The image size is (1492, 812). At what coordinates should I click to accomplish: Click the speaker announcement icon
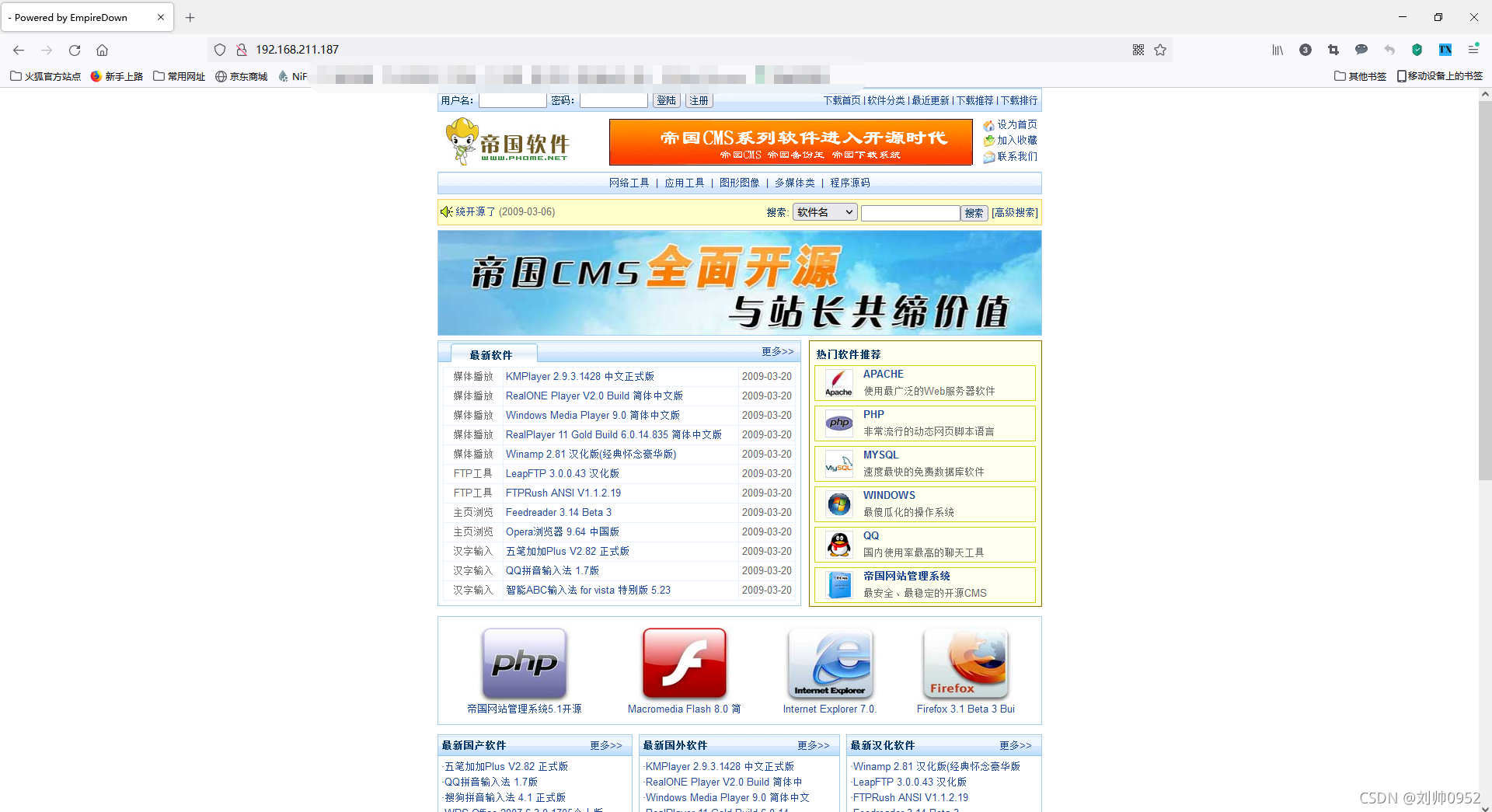pos(446,211)
